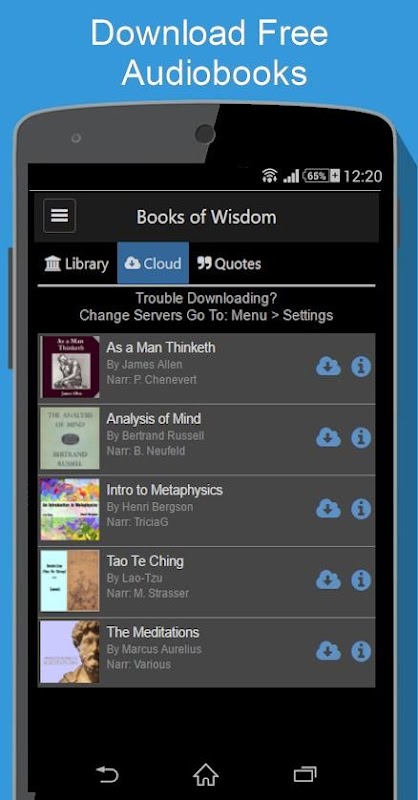Select the Cloud tab
Screen dimensions: 418x800
(x=153, y=263)
